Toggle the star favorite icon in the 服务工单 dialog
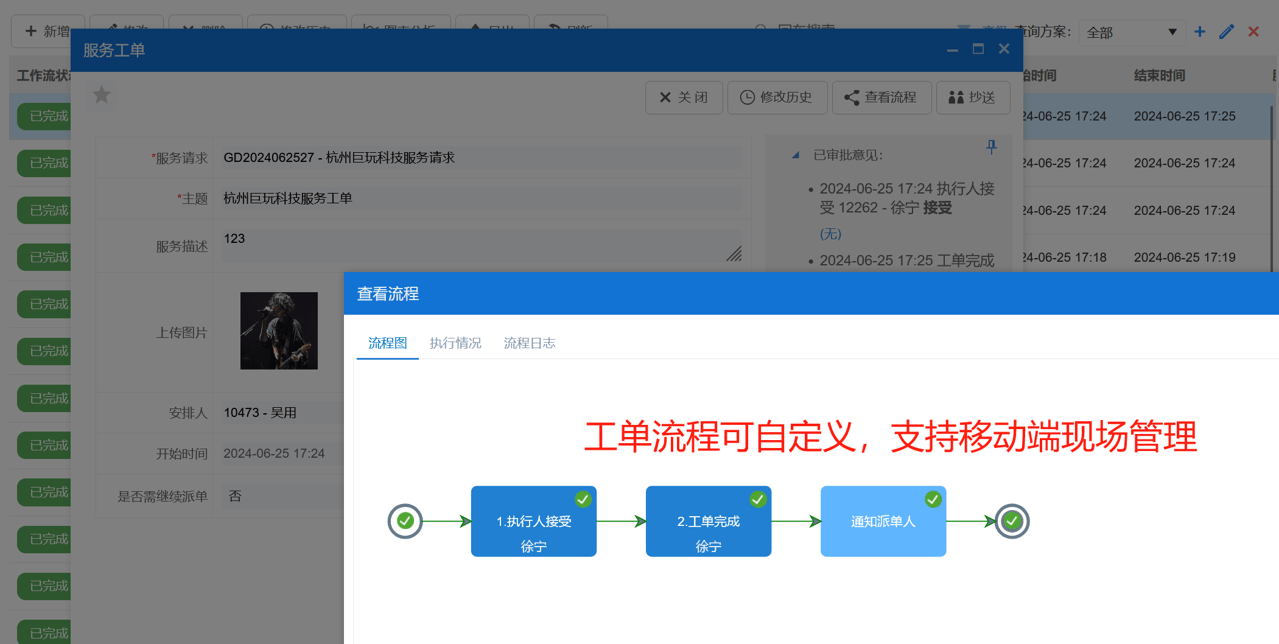Viewport: 1279px width, 644px height. (101, 97)
